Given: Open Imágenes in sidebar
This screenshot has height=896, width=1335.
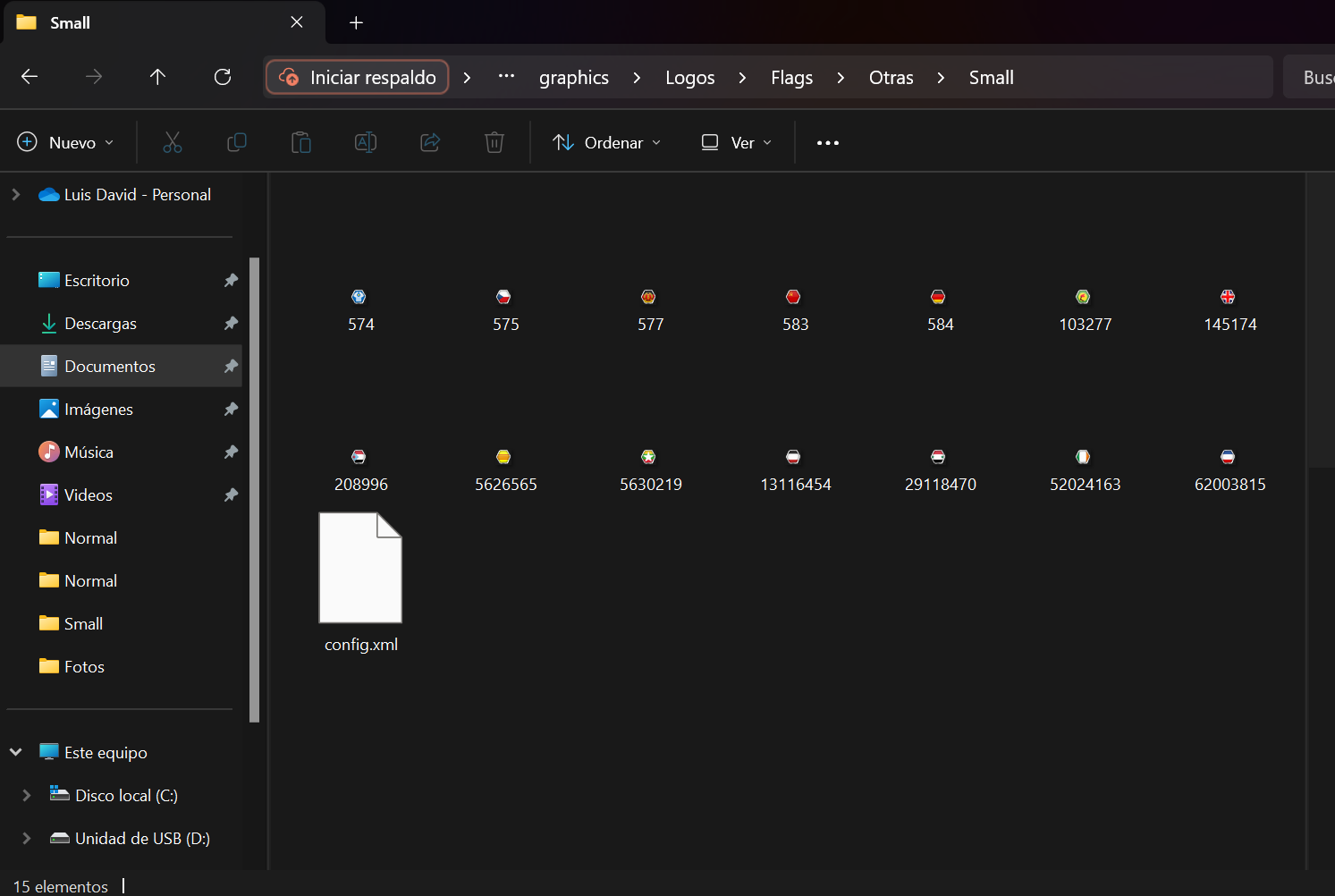Looking at the screenshot, I should pos(123,409).
